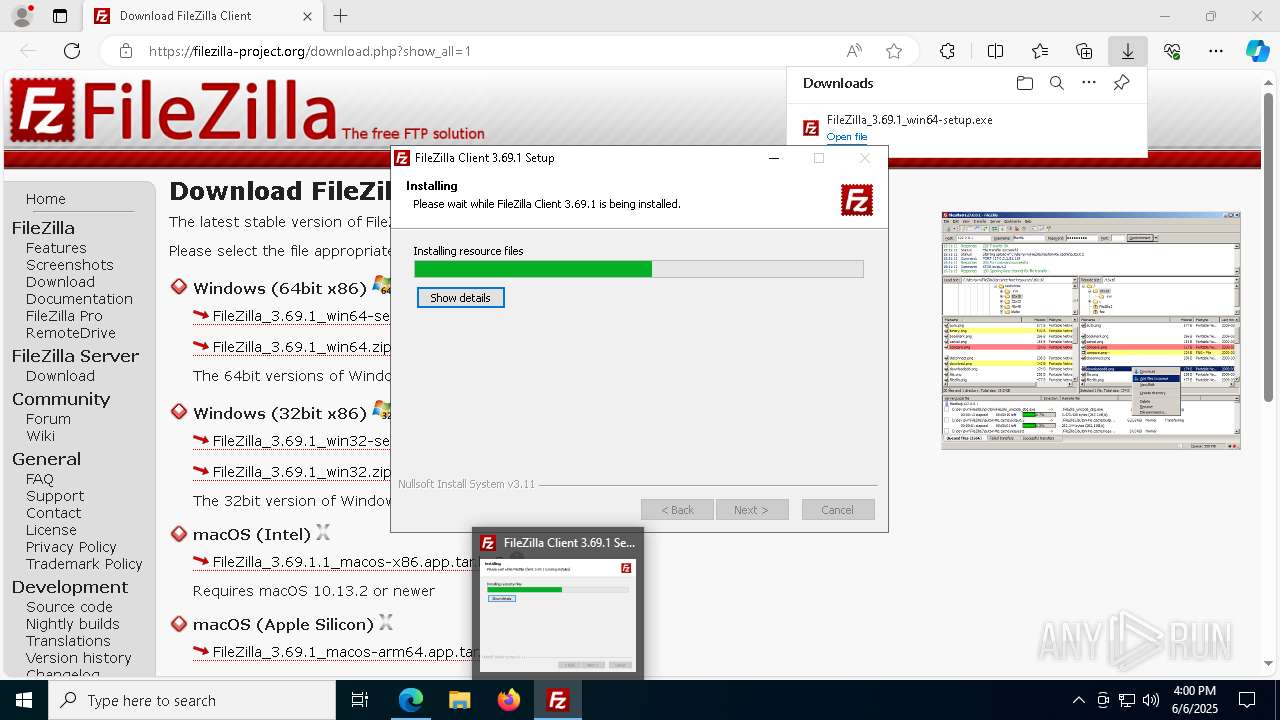Click the disabled Back button

pos(677,510)
